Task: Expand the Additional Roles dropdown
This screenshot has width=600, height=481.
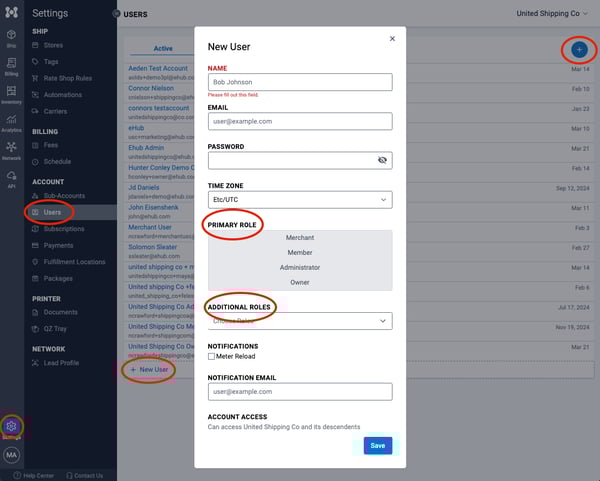Action: point(299,321)
